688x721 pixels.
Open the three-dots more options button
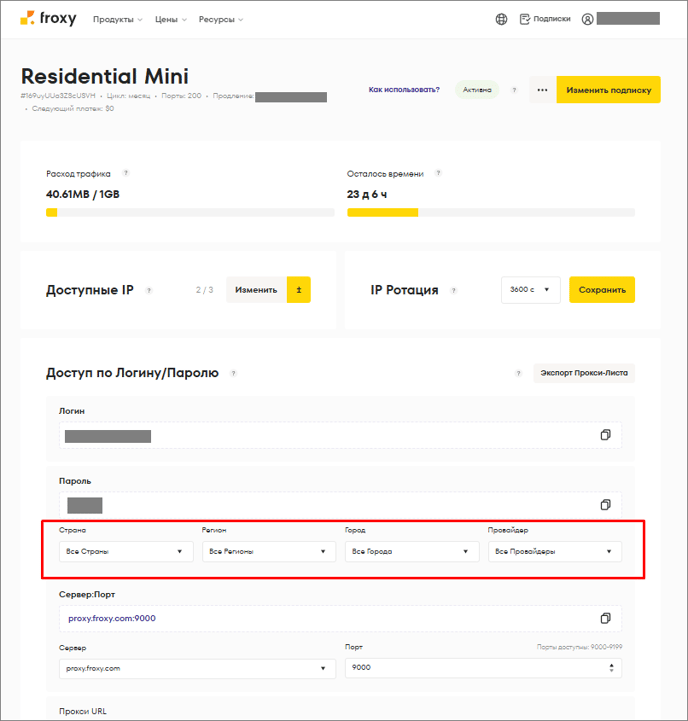(543, 90)
